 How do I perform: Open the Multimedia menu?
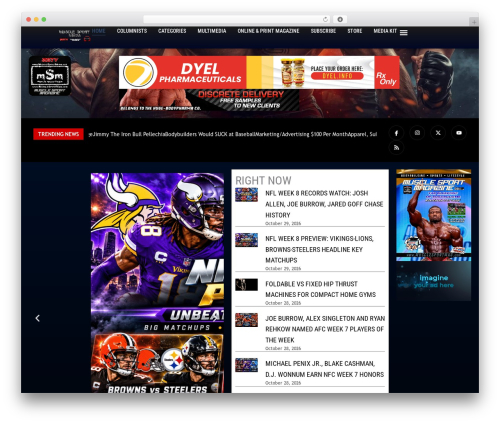click(212, 31)
